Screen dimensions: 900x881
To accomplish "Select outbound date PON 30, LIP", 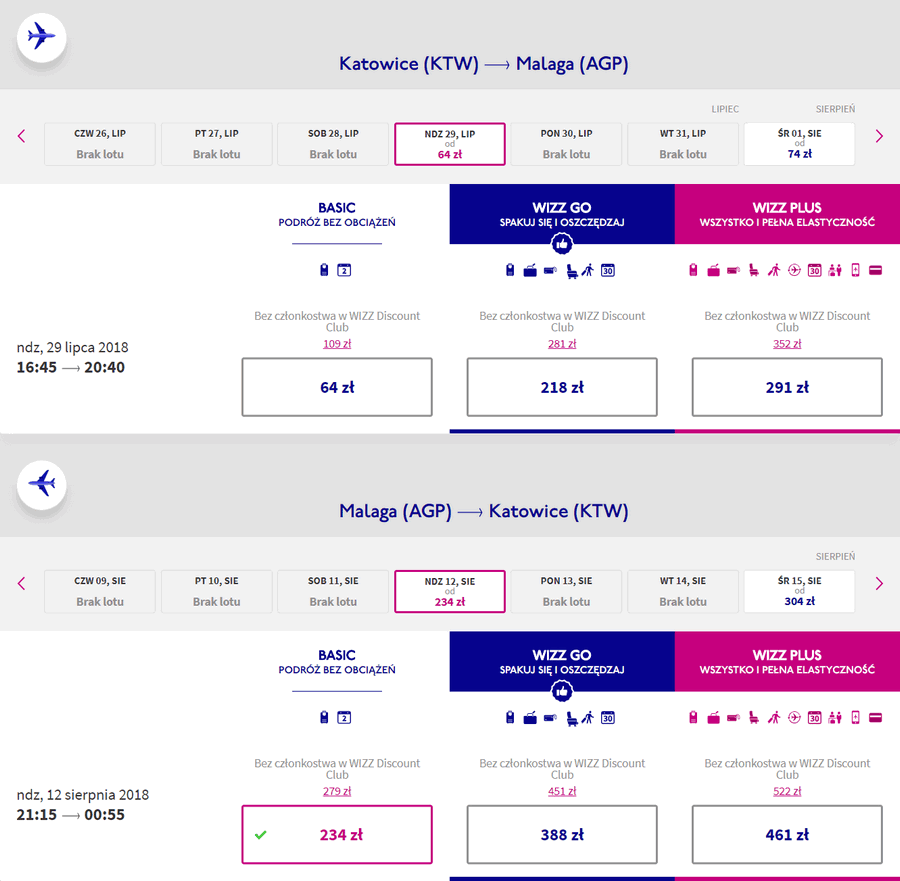I will click(x=567, y=144).
